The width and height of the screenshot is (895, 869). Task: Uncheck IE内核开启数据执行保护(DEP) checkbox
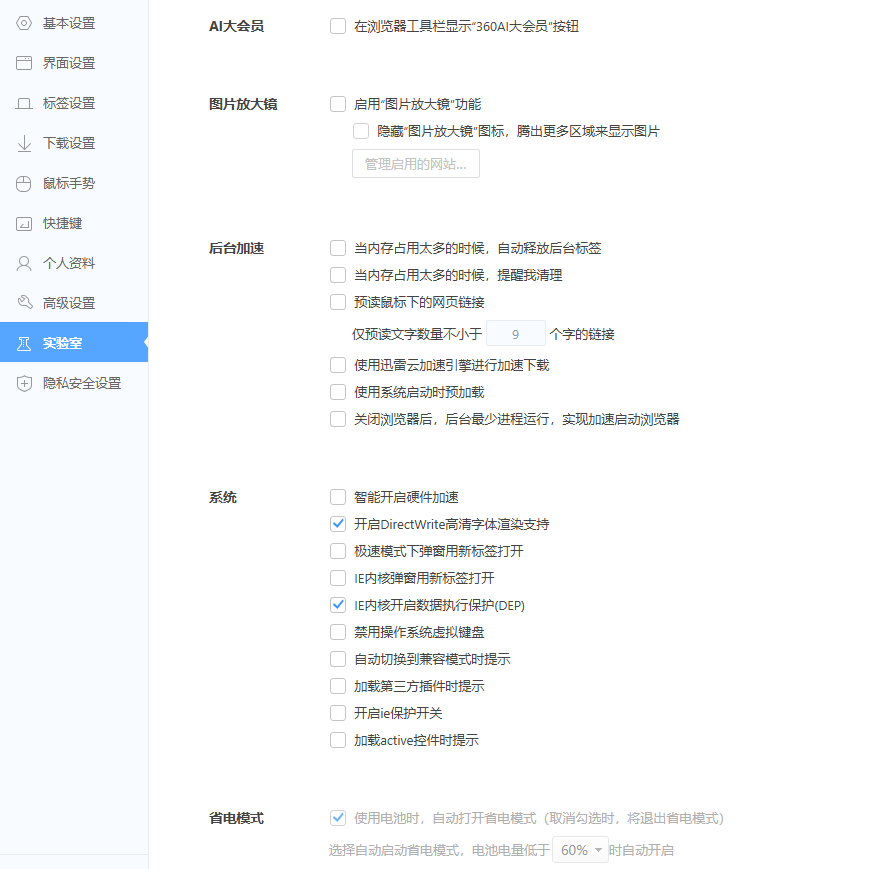(338, 605)
